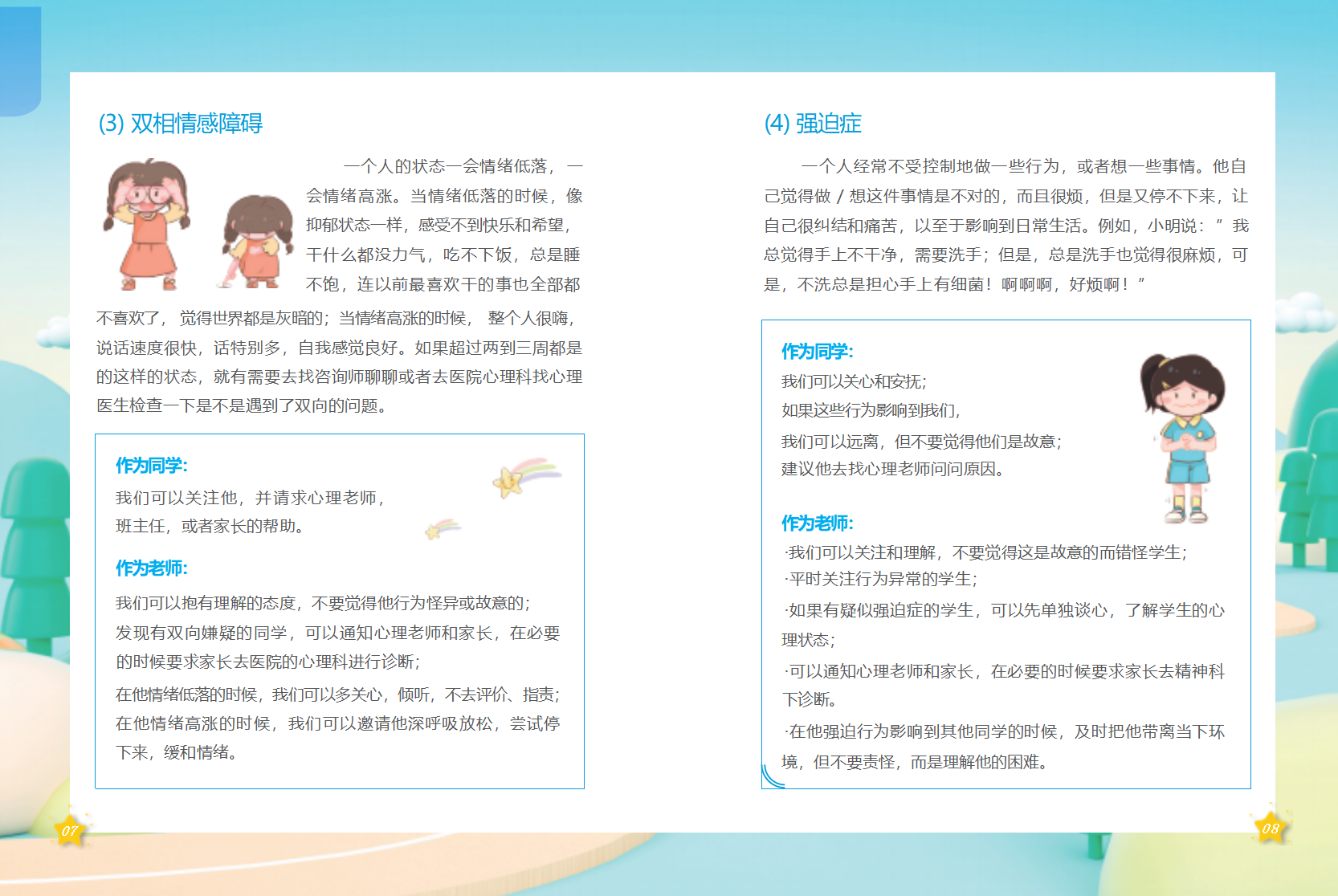
Task: Click the line starting "不饱，连以前最喜欢"
Action: pyautogui.click(x=443, y=285)
